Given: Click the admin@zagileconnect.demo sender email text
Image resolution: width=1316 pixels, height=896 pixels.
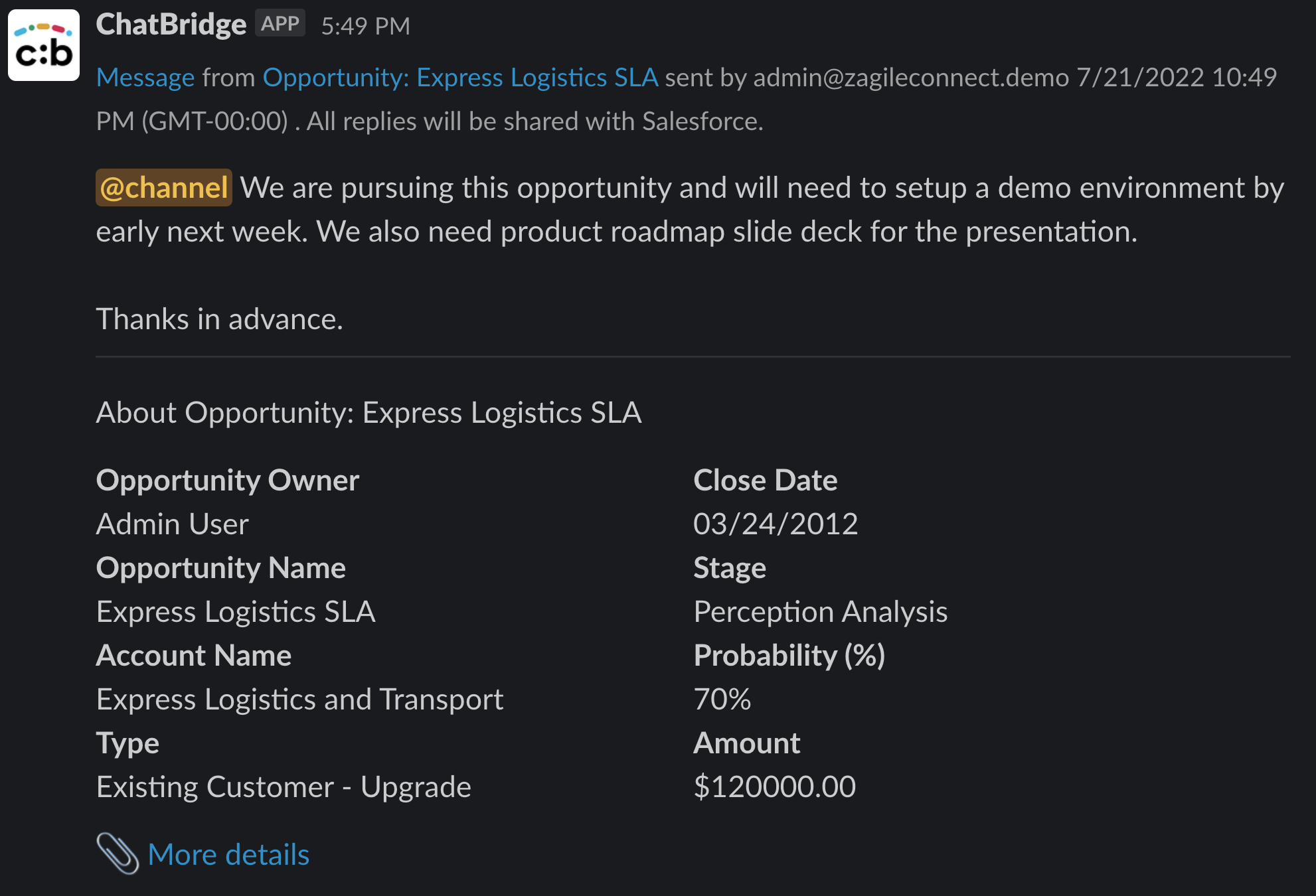Looking at the screenshot, I should pos(911,78).
